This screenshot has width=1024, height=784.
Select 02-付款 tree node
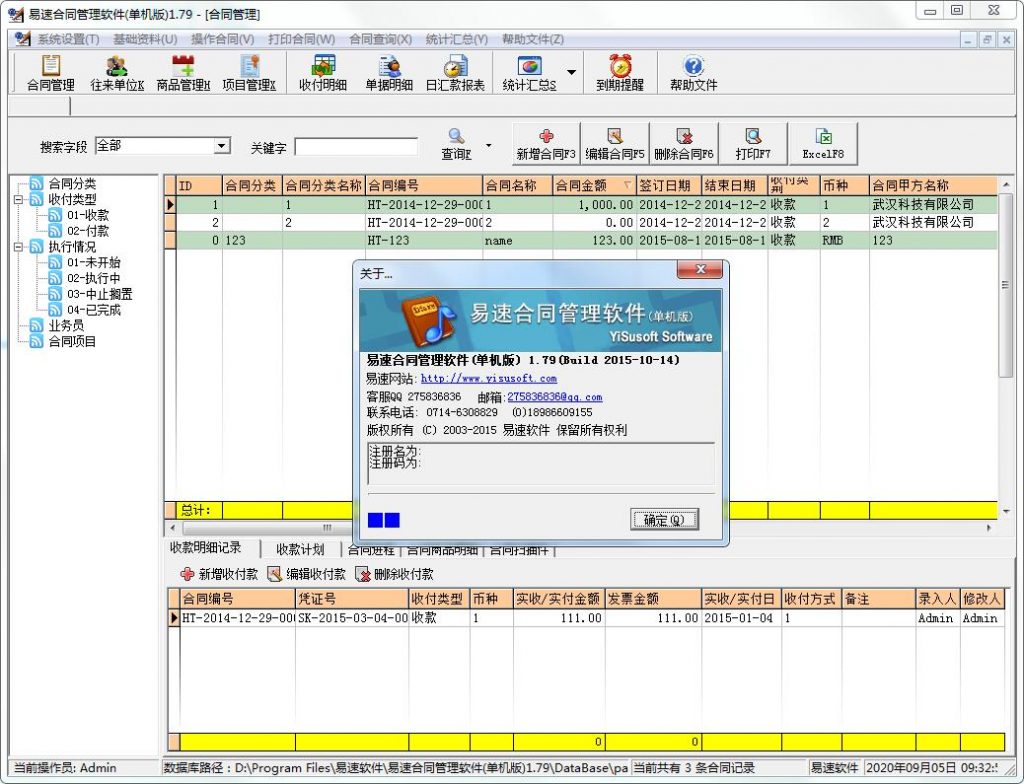88,231
